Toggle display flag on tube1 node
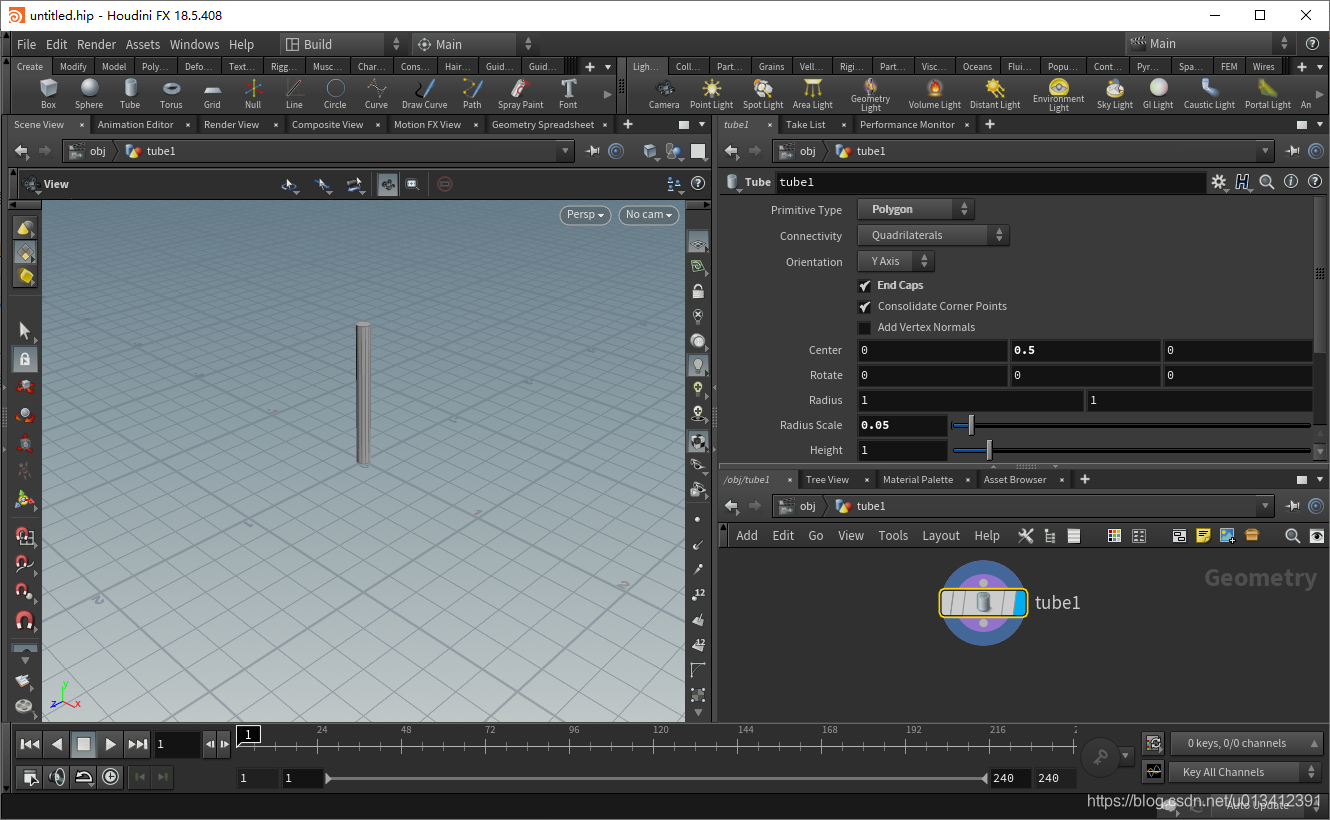This screenshot has width=1330, height=820. [1019, 603]
